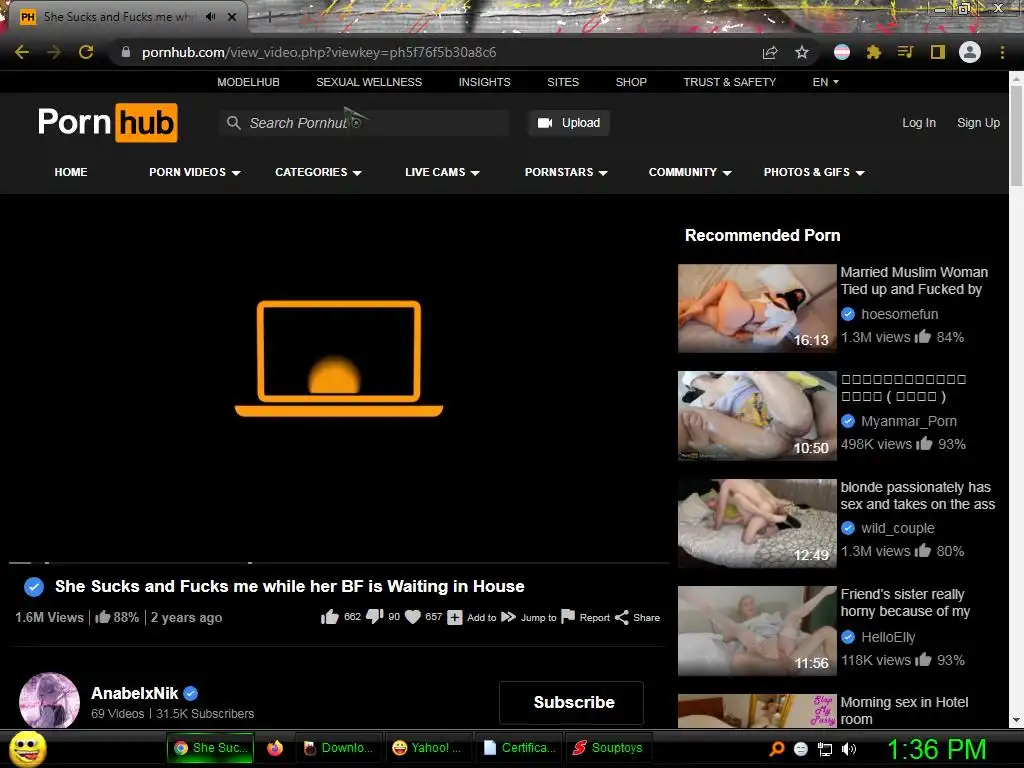Reload the page with the refresh icon
This screenshot has width=1024, height=768.
pyautogui.click(x=86, y=52)
